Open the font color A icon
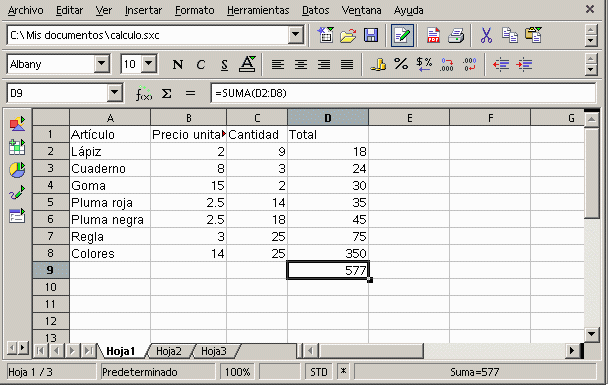Image resolution: width=608 pixels, height=385 pixels. click(247, 64)
